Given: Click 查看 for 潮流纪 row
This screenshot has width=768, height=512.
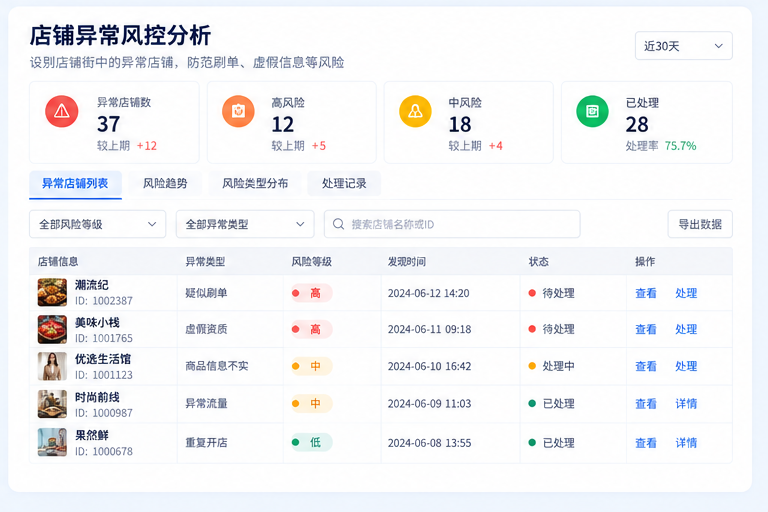Looking at the screenshot, I should point(646,293).
